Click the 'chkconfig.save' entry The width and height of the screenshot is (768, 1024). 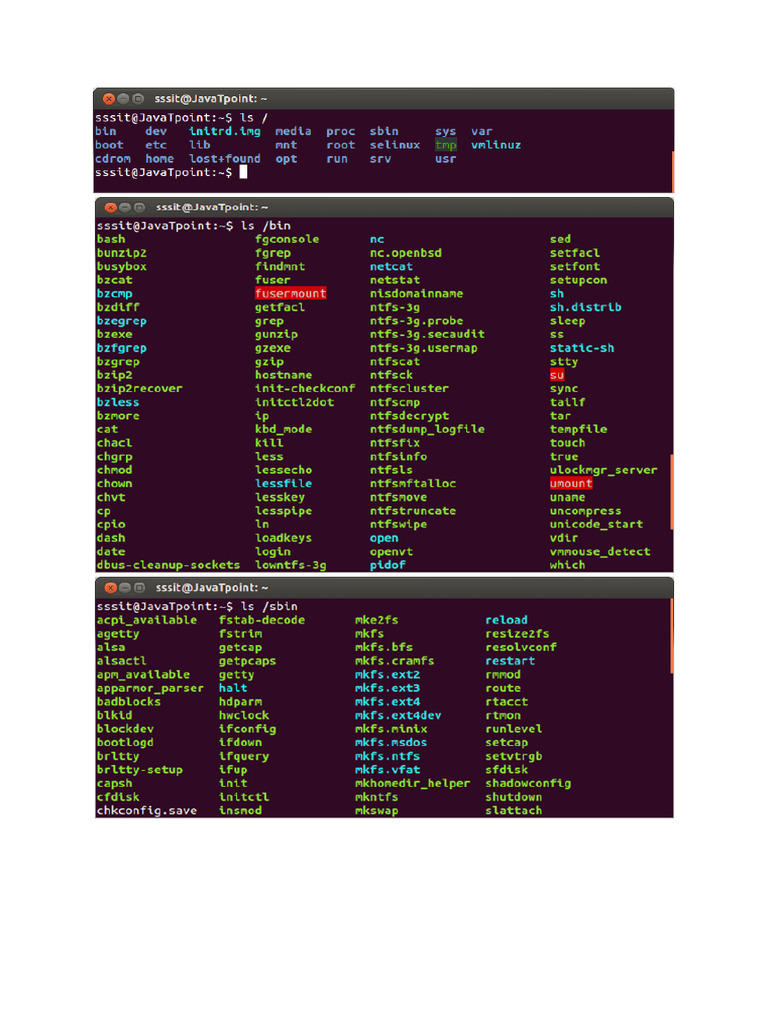[x=147, y=810]
